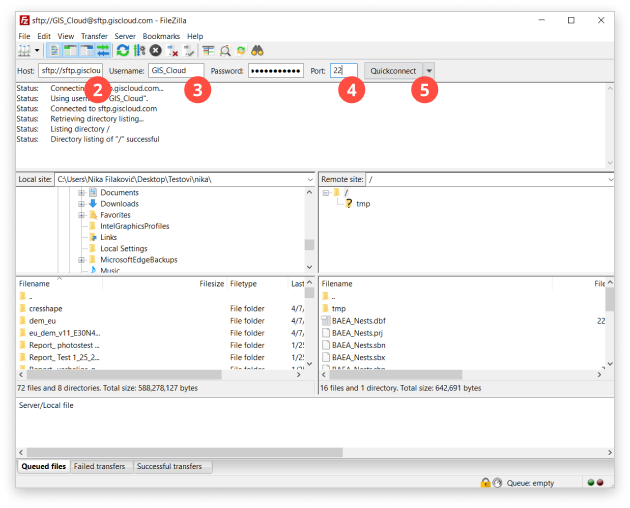630x508 pixels.
Task: Open the Transfer menu
Action: point(94,36)
